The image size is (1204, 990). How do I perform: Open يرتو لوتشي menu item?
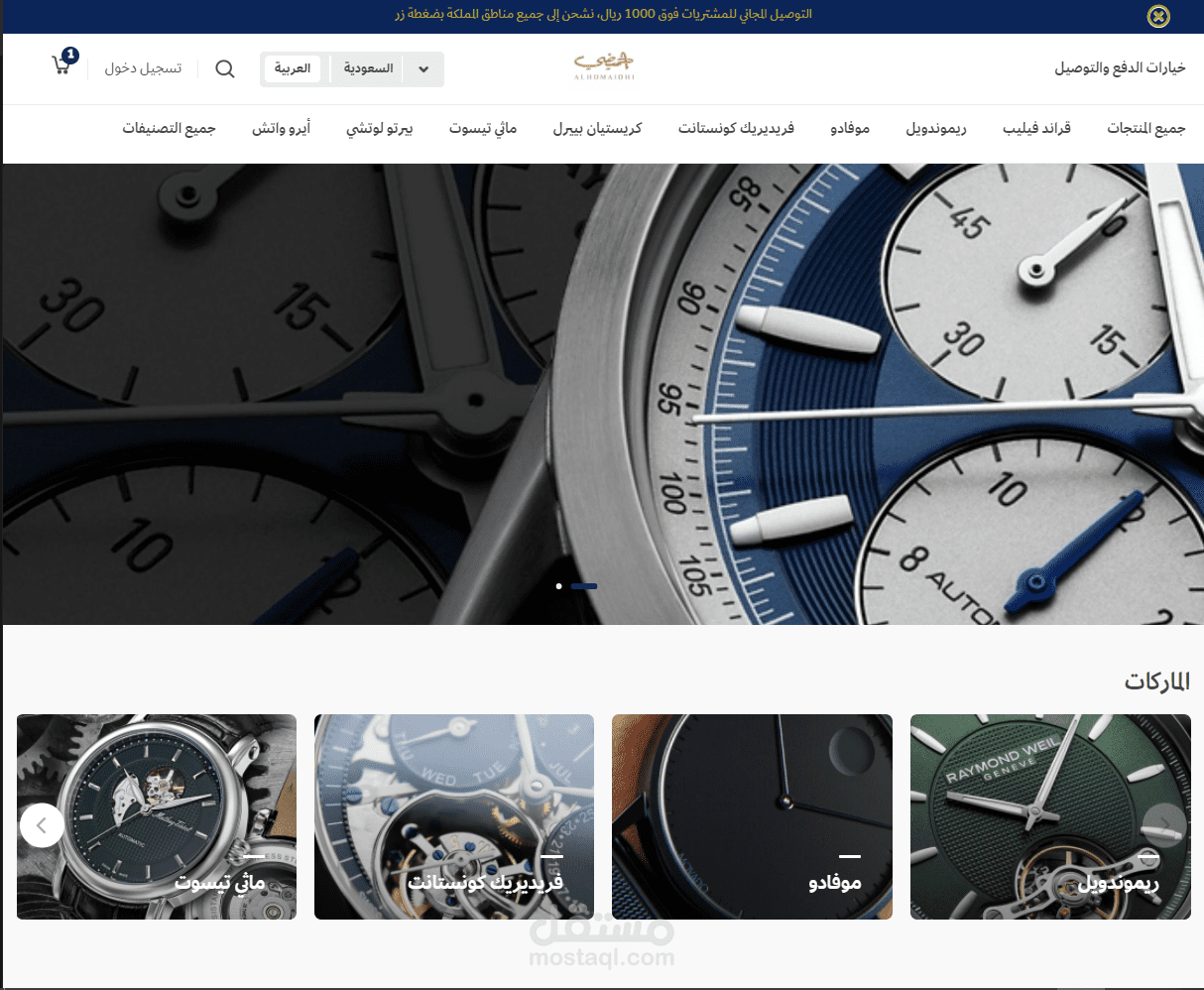tap(379, 129)
